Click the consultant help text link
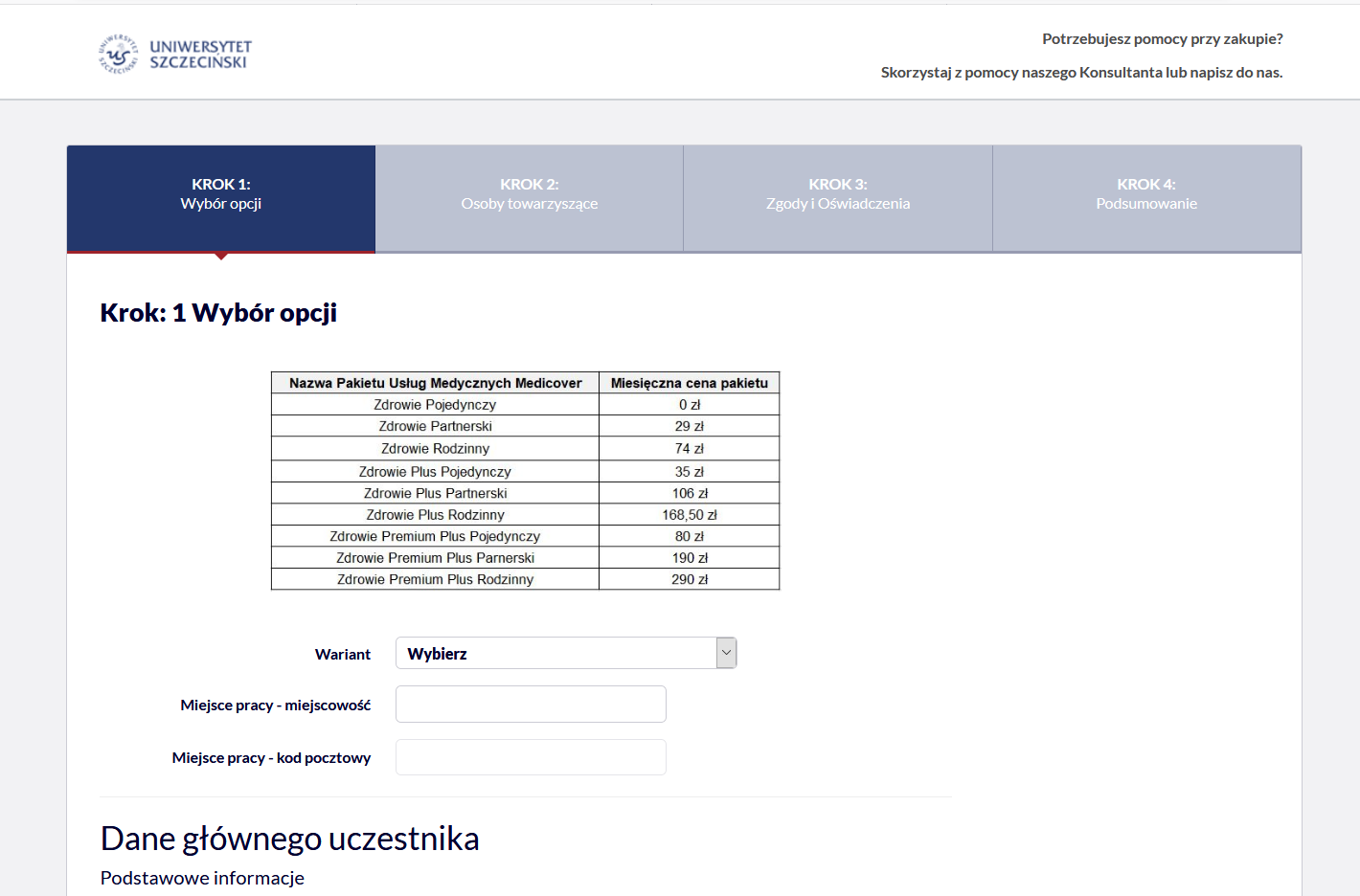The height and width of the screenshot is (896, 1360). tap(1081, 73)
